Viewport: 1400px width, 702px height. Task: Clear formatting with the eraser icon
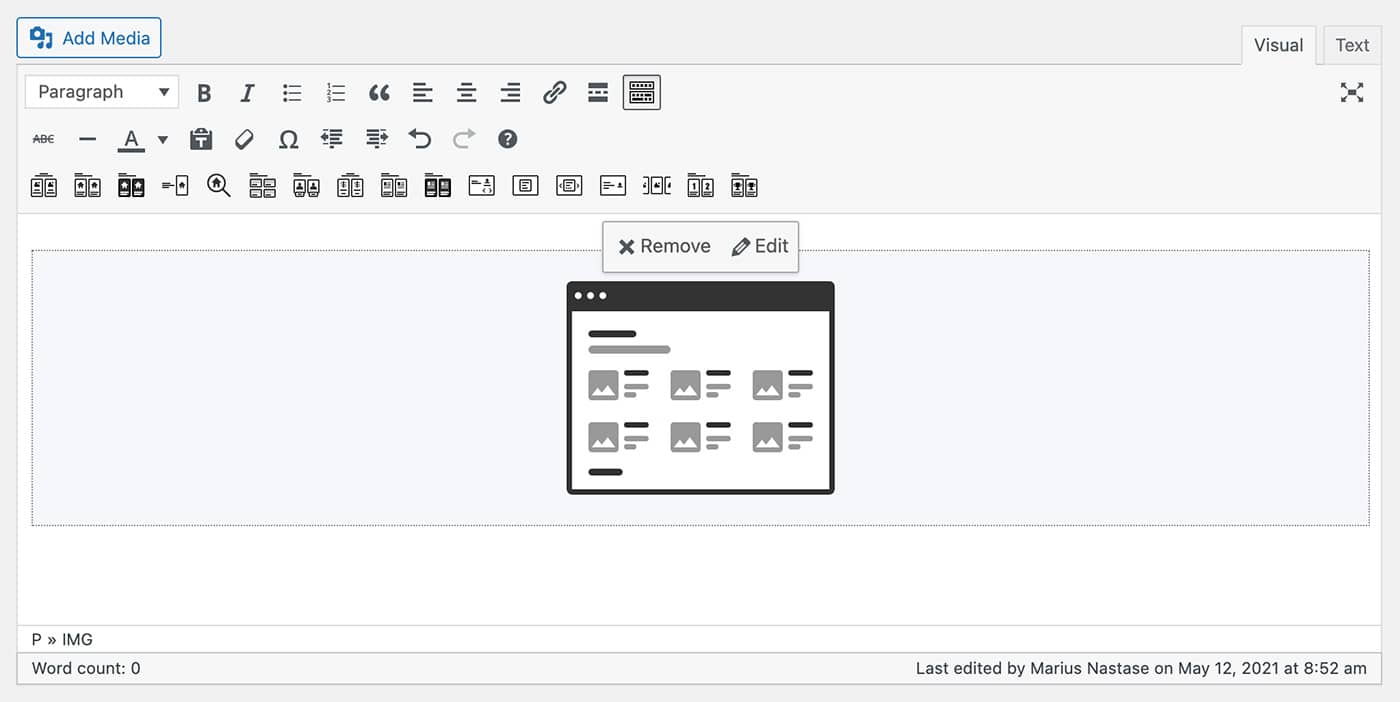pyautogui.click(x=245, y=139)
